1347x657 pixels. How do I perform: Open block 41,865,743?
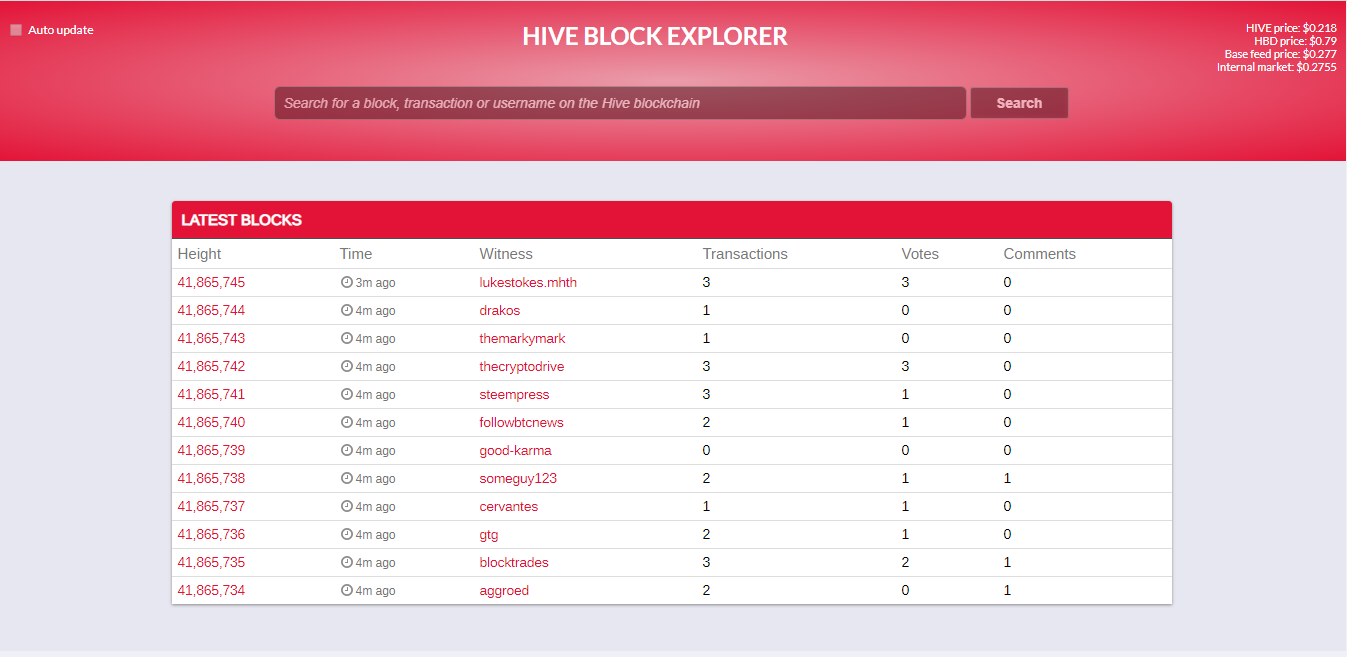coord(211,338)
